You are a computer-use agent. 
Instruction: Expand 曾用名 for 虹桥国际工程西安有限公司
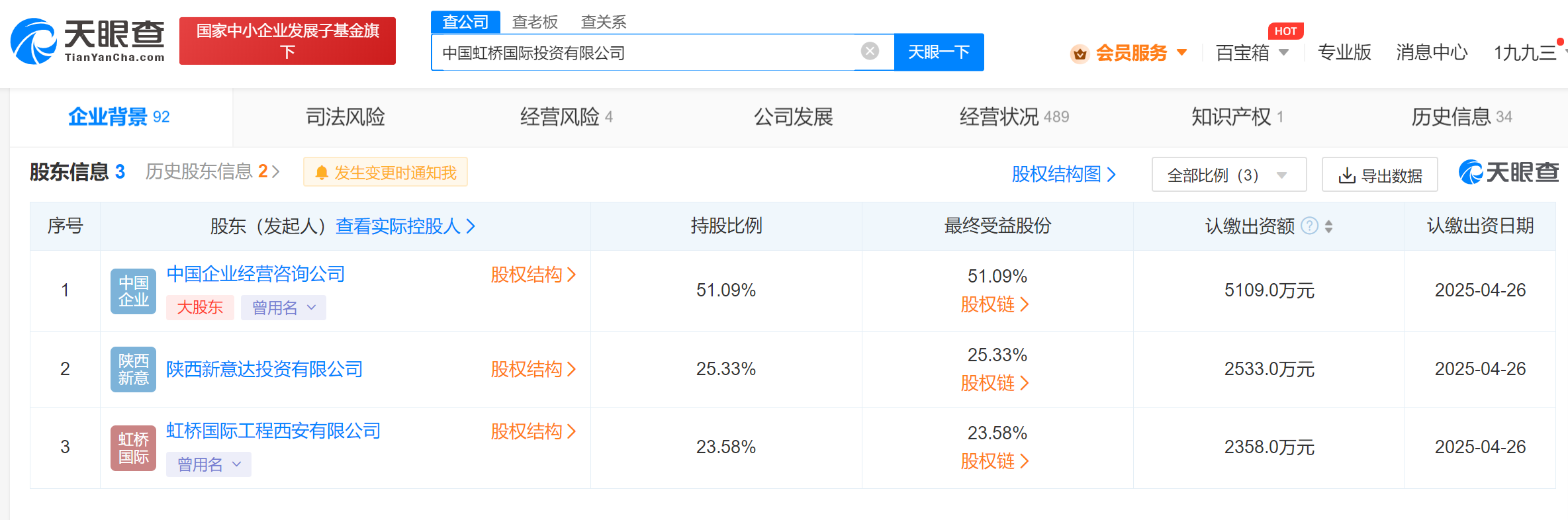click(208, 464)
